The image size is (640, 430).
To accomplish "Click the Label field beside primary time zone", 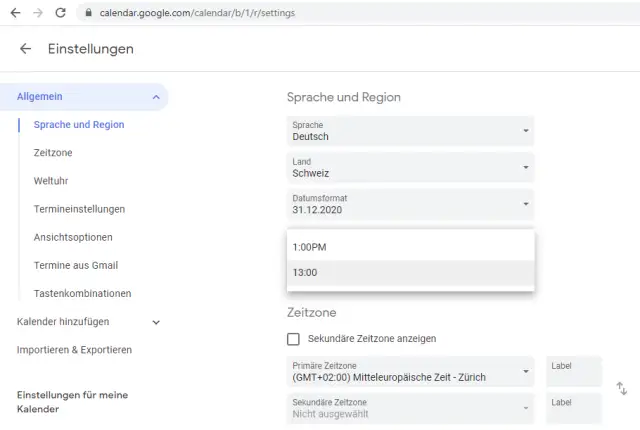I will click(x=574, y=373).
